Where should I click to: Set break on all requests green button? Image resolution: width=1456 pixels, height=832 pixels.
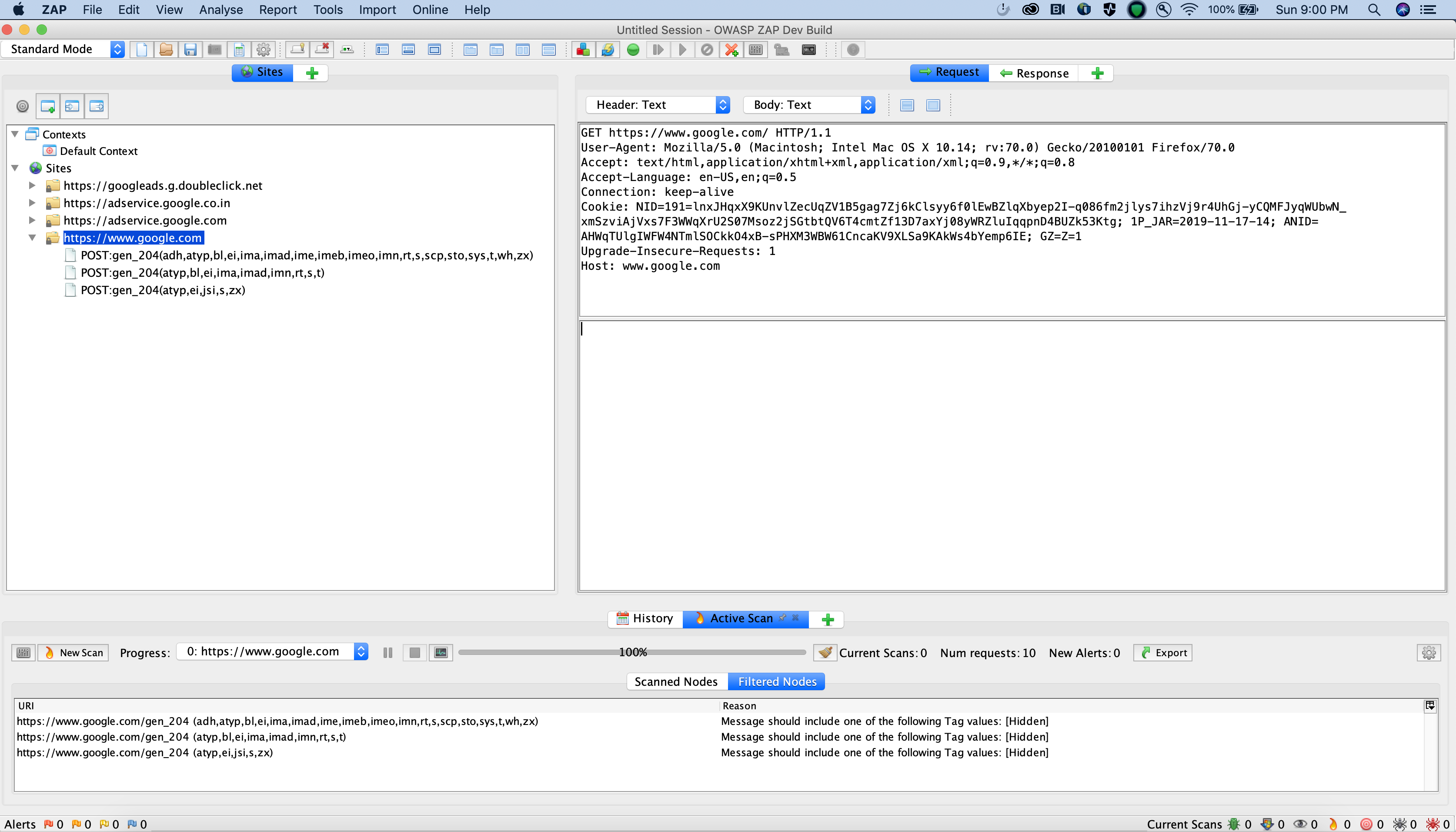click(x=633, y=50)
